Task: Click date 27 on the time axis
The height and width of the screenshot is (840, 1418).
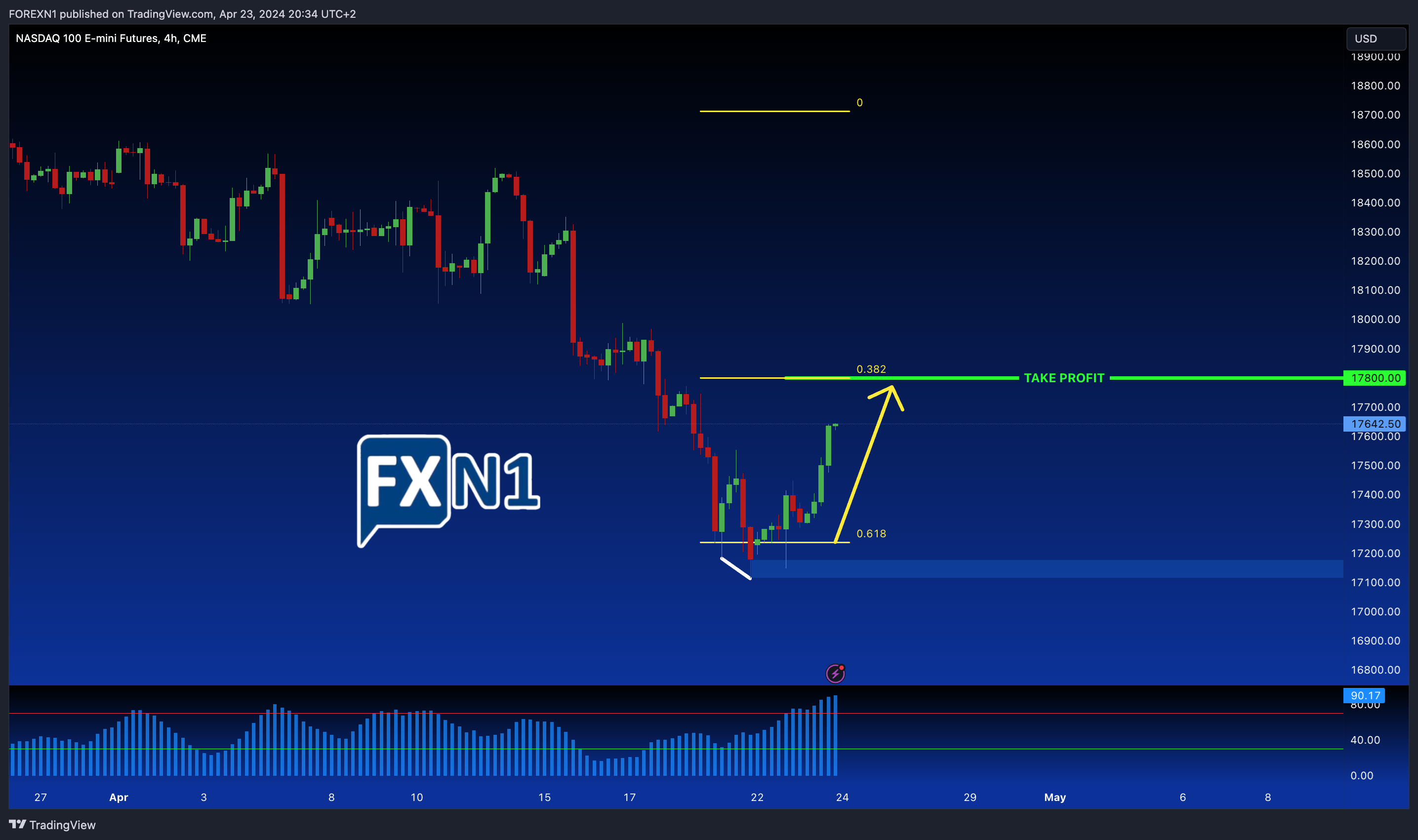Action: [40, 797]
